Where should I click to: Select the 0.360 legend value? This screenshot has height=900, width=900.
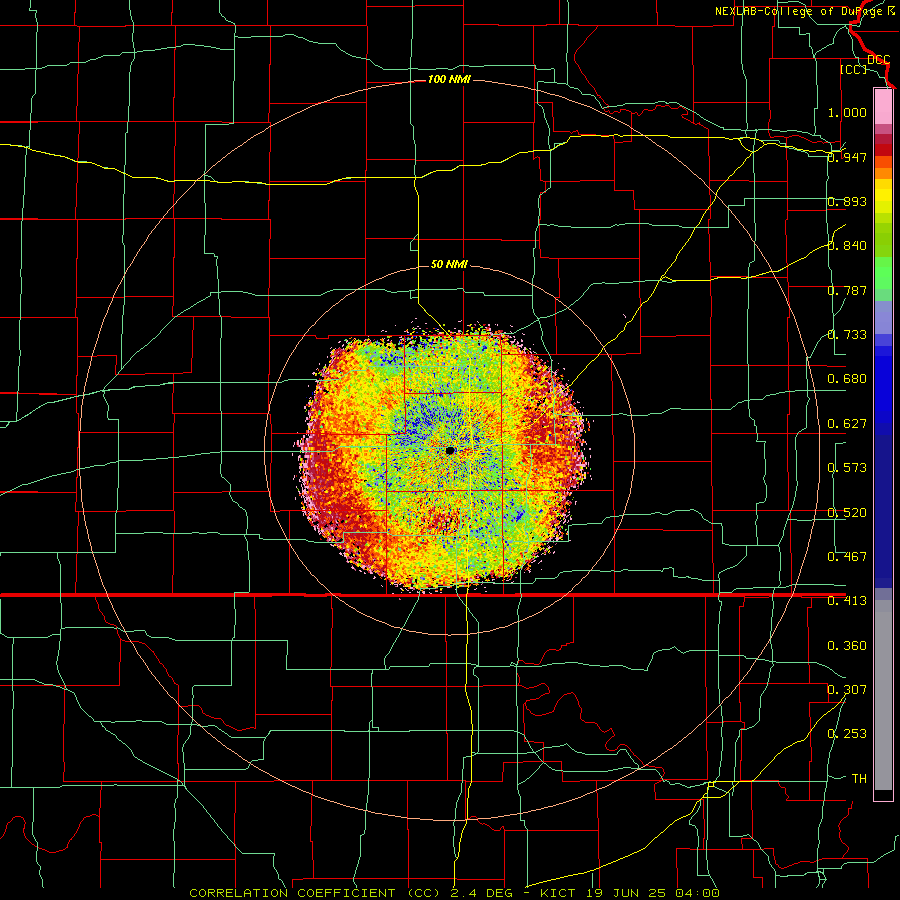point(847,646)
